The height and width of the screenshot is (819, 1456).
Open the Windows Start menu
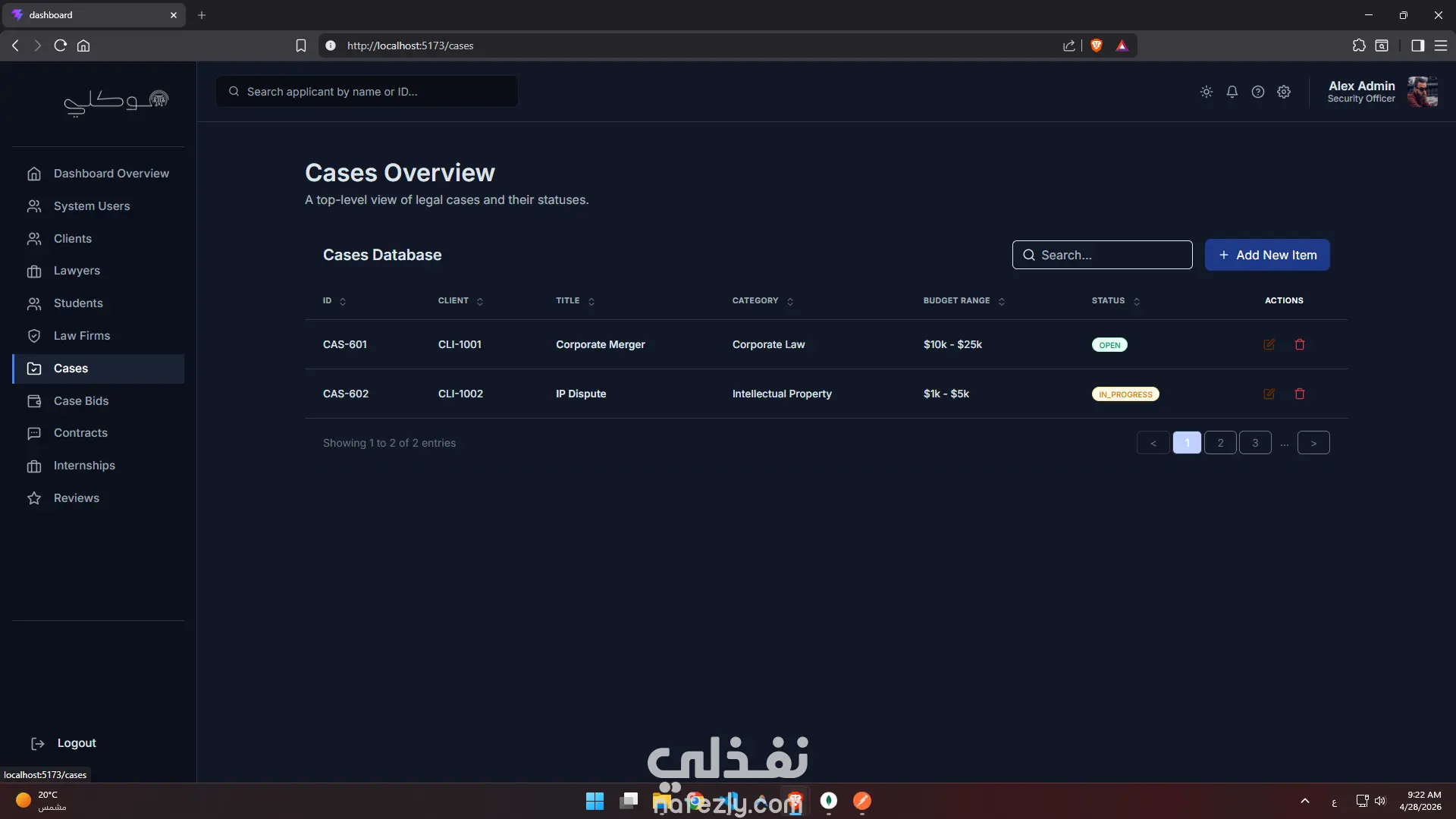pyautogui.click(x=595, y=801)
